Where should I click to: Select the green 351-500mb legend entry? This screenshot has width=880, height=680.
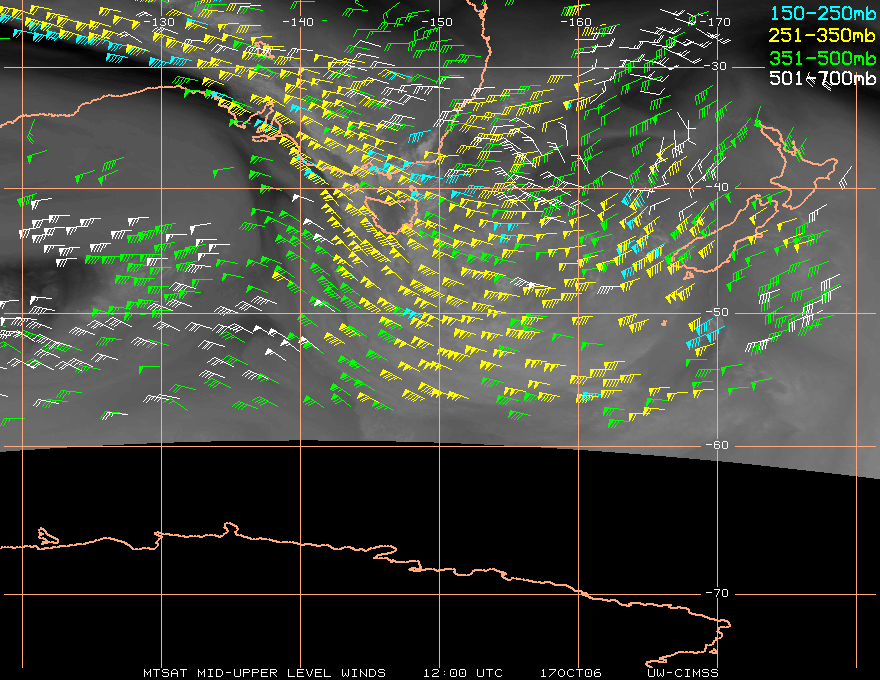(823, 58)
